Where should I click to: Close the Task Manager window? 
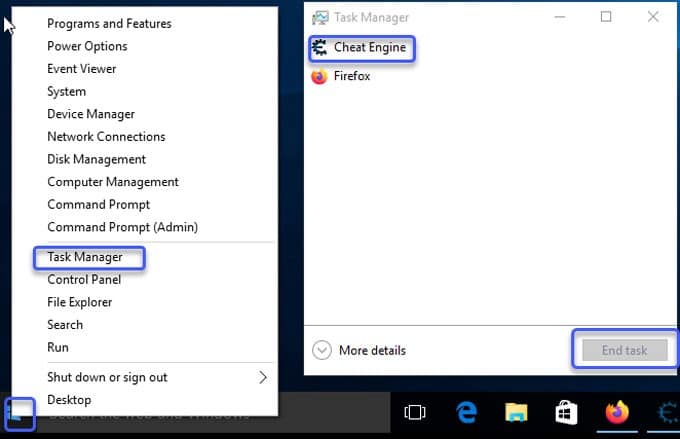click(x=653, y=16)
